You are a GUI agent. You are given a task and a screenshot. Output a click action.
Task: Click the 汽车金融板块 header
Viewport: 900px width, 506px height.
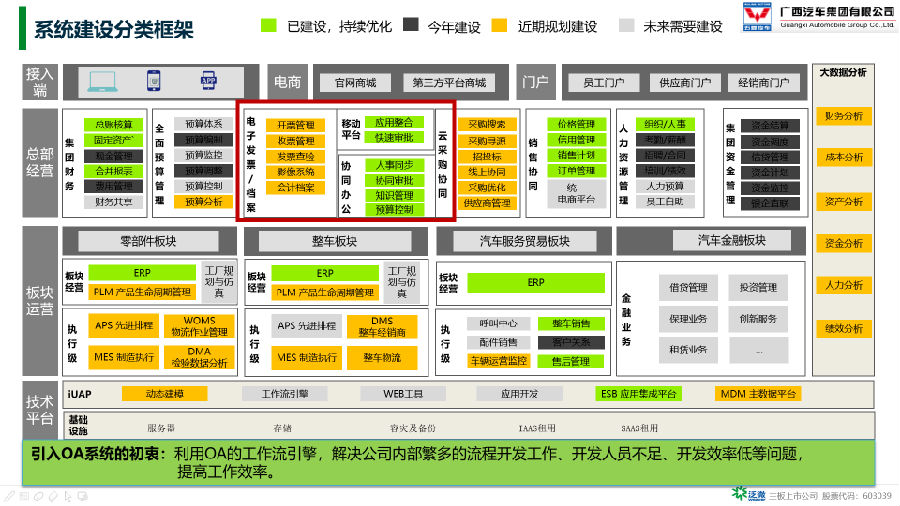[732, 241]
